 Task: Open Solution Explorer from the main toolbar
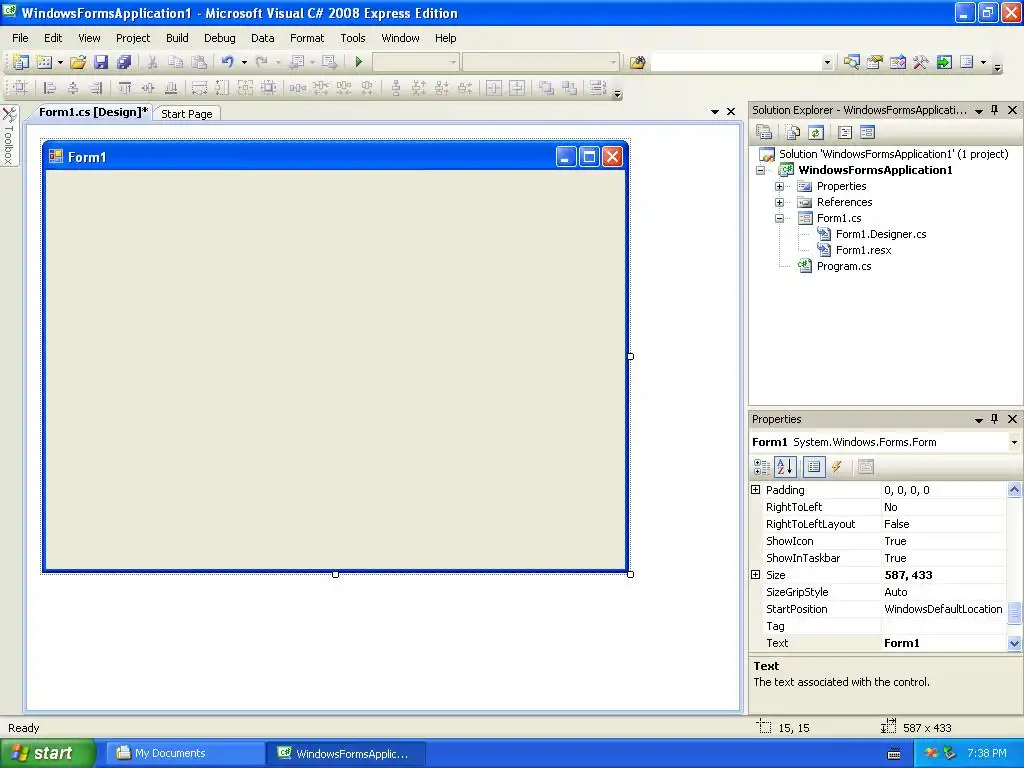coord(852,62)
